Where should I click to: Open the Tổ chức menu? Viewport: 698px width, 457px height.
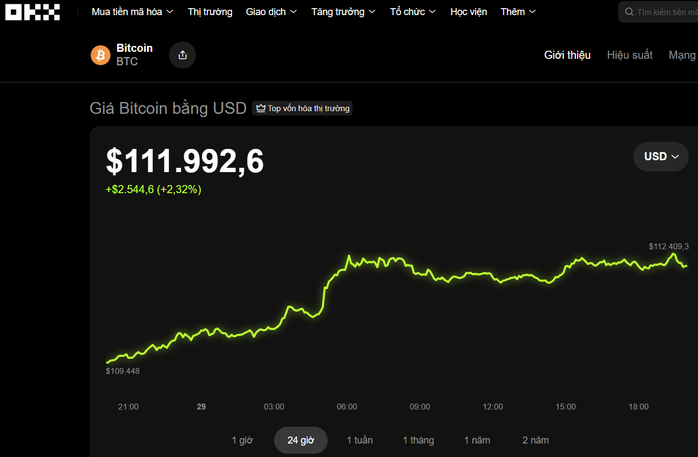click(x=413, y=12)
